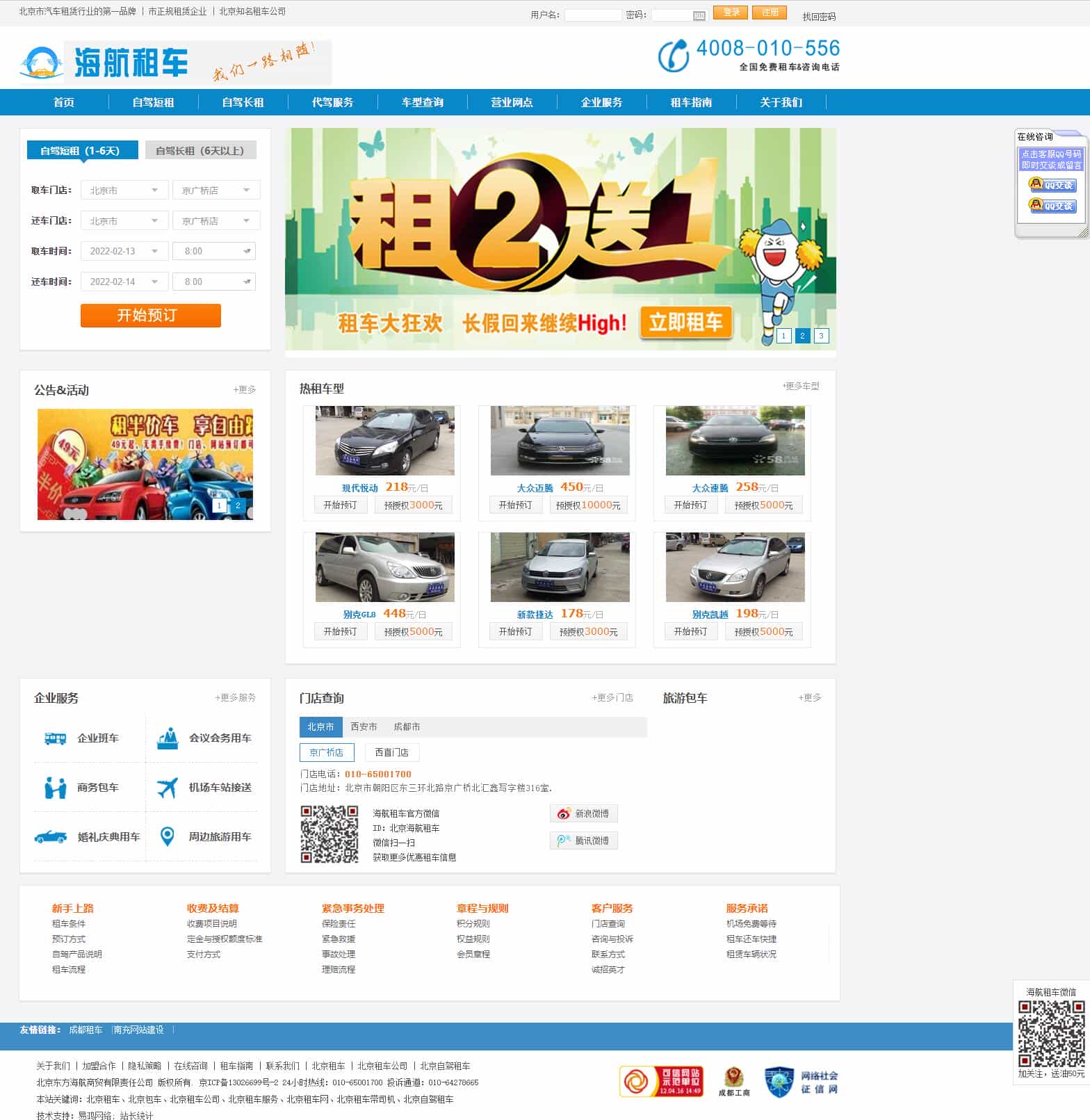Open the 还车门店 store dropdown
Screen dimensions: 1090x1120
[x=216, y=221]
